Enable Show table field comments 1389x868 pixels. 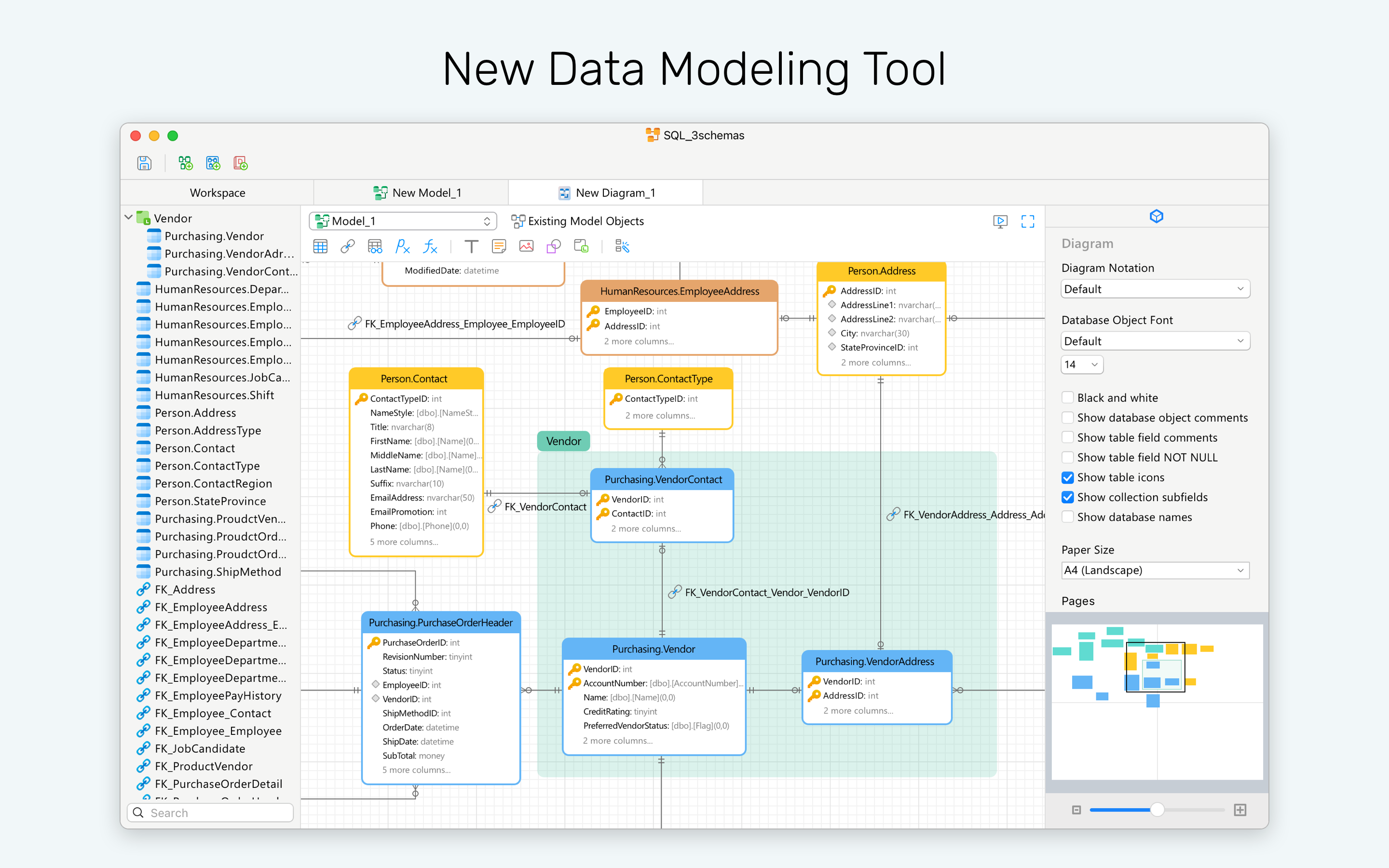pyautogui.click(x=1068, y=437)
